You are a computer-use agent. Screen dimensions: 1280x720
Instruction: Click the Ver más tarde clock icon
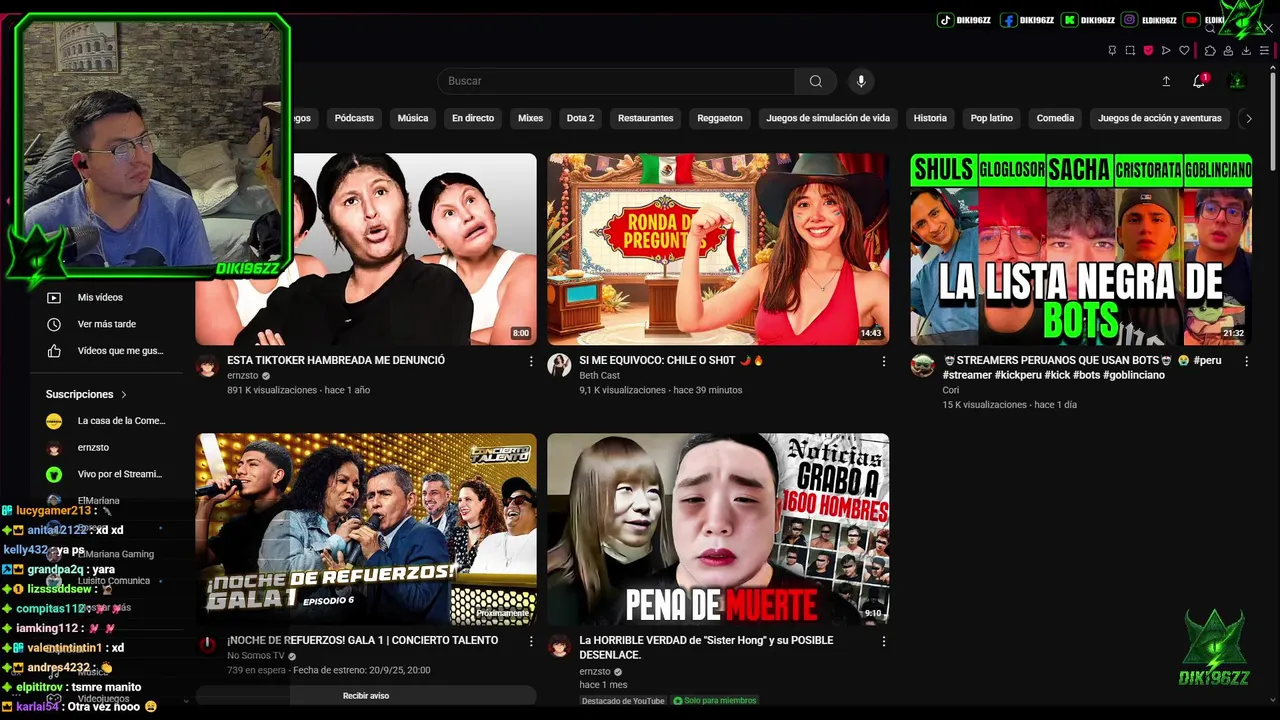[54, 324]
